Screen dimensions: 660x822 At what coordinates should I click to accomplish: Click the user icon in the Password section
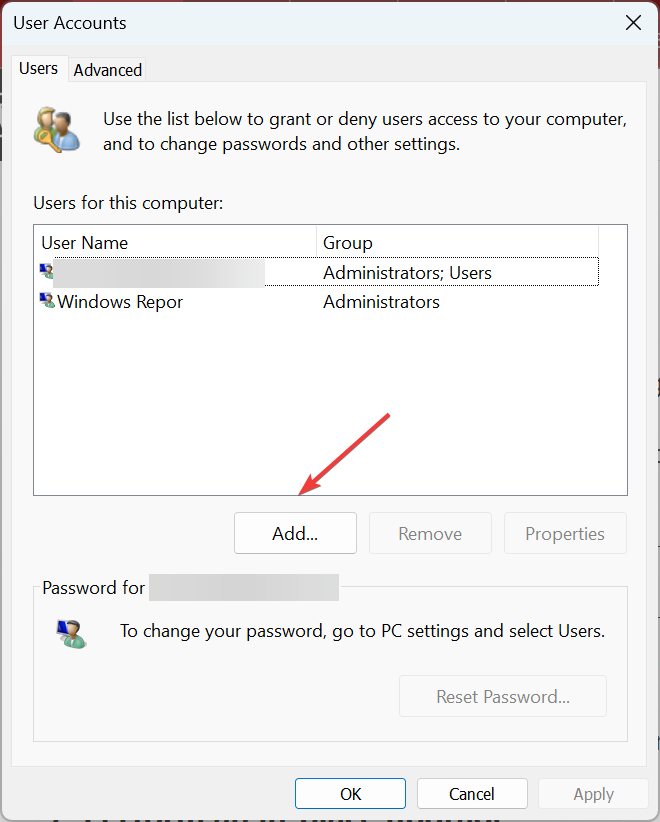[x=70, y=633]
